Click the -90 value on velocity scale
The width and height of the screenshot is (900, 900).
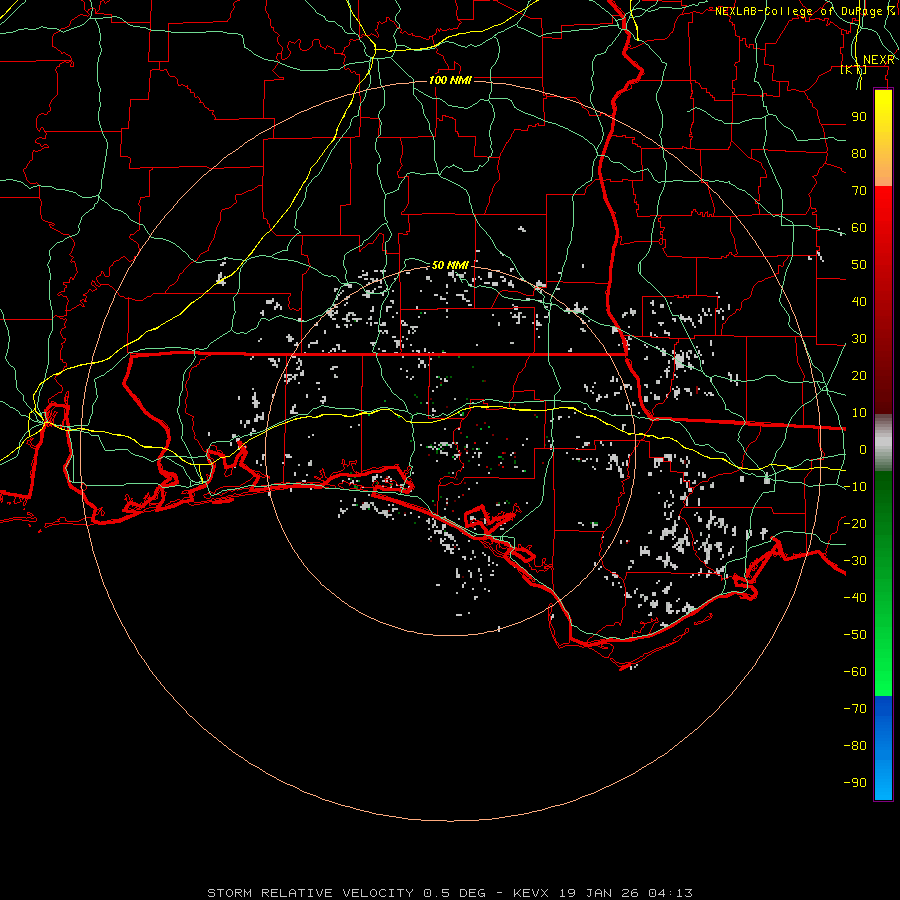pos(855,783)
